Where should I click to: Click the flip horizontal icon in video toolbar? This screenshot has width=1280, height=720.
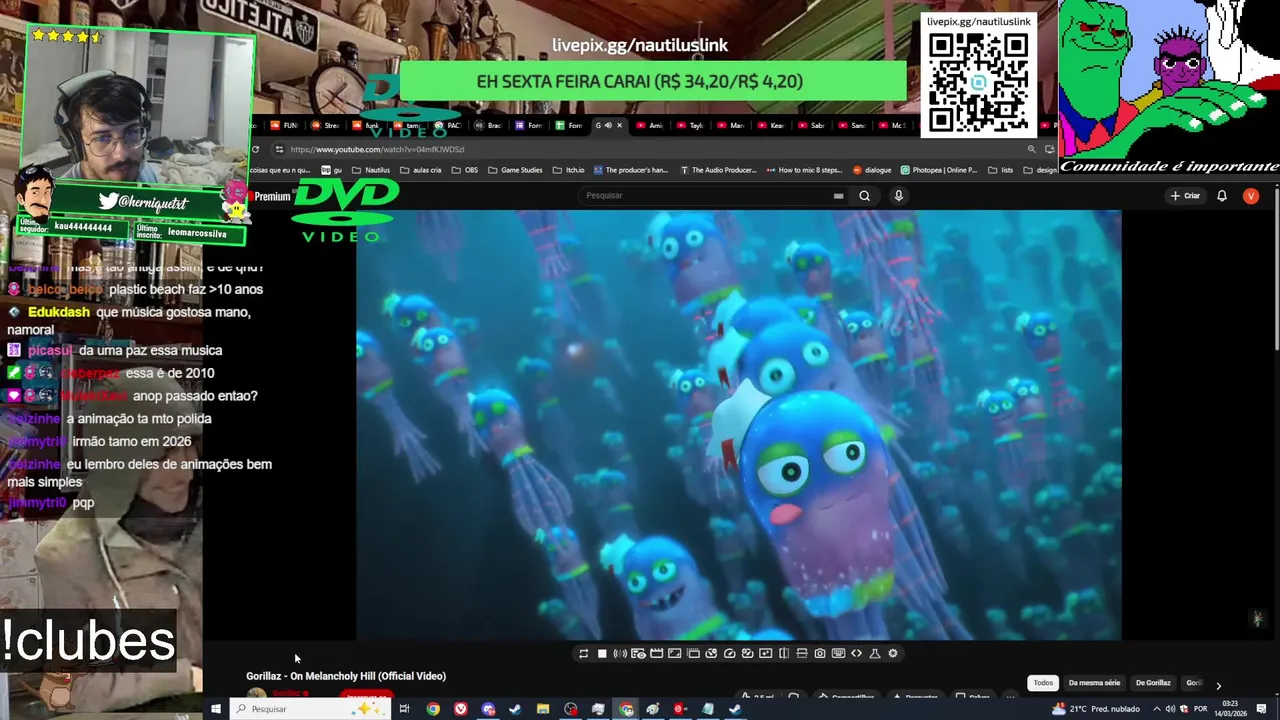pos(784,653)
